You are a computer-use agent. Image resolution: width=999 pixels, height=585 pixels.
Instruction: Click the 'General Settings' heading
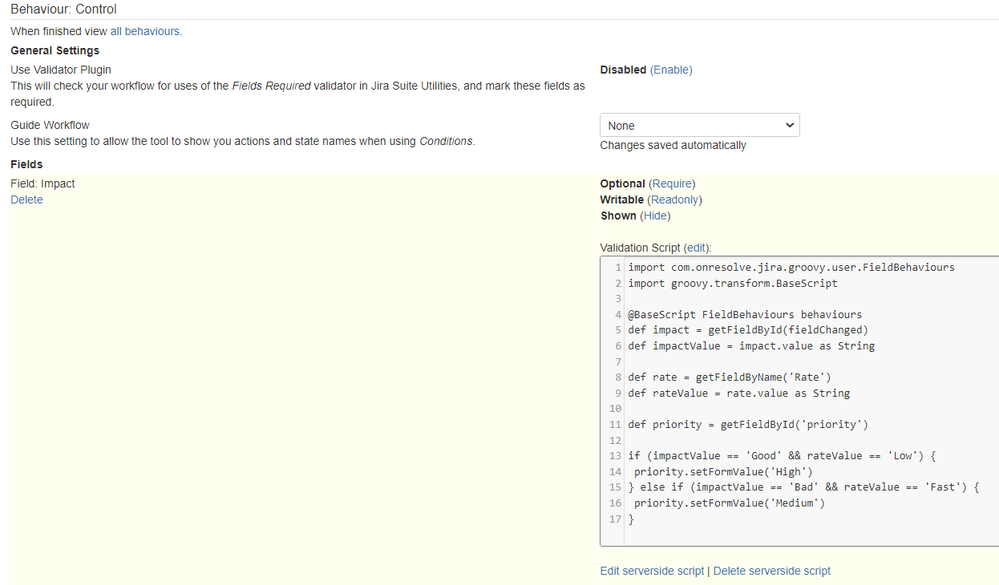click(x=55, y=50)
